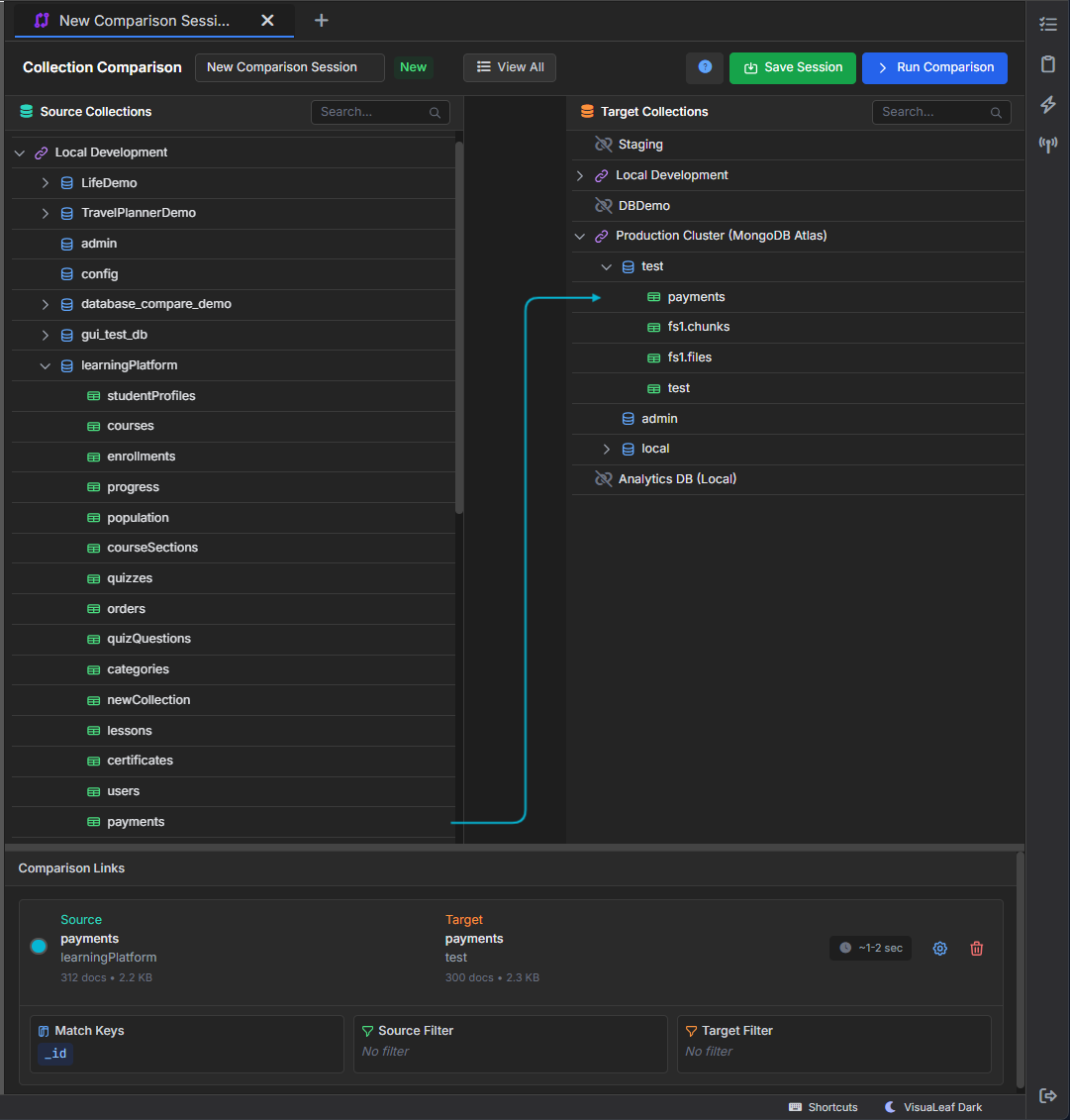Screen dimensions: 1070x1120
Task: Select the fs1.files target collection
Action: [x=798, y=357]
